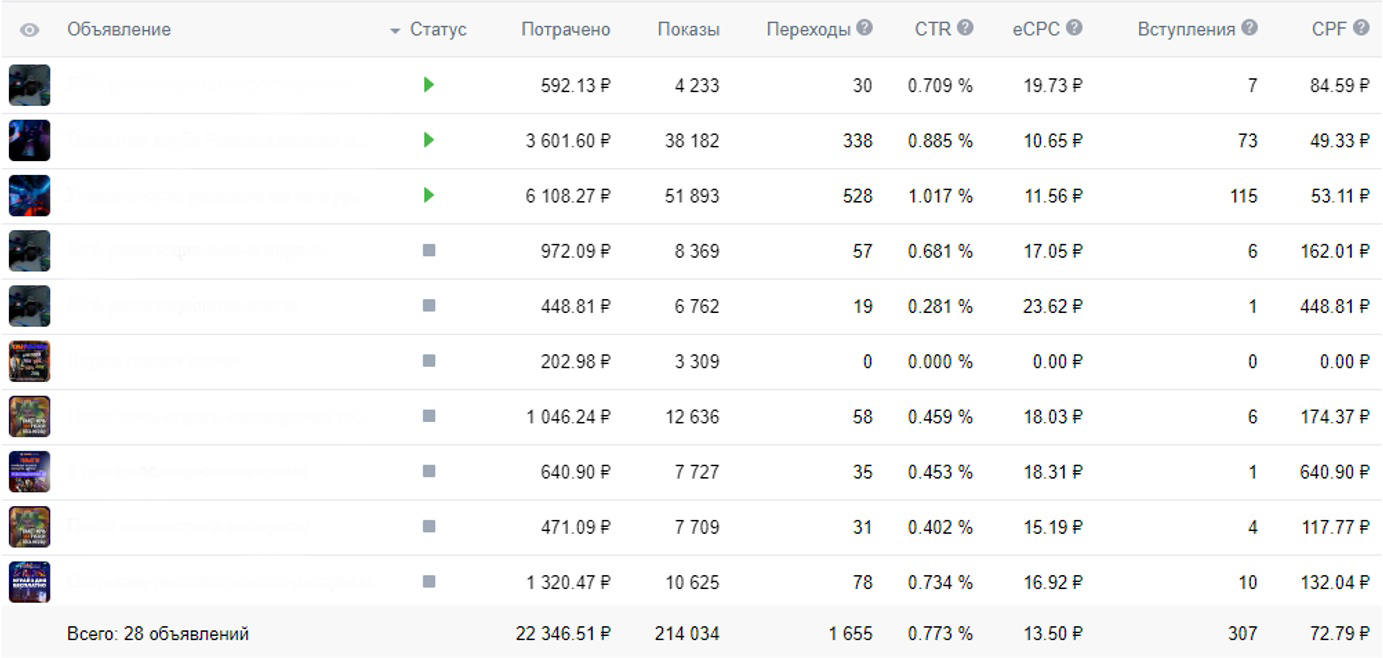Sort table by the Потрачено column
Screen dimensions: 1383x658
[x=565, y=30]
